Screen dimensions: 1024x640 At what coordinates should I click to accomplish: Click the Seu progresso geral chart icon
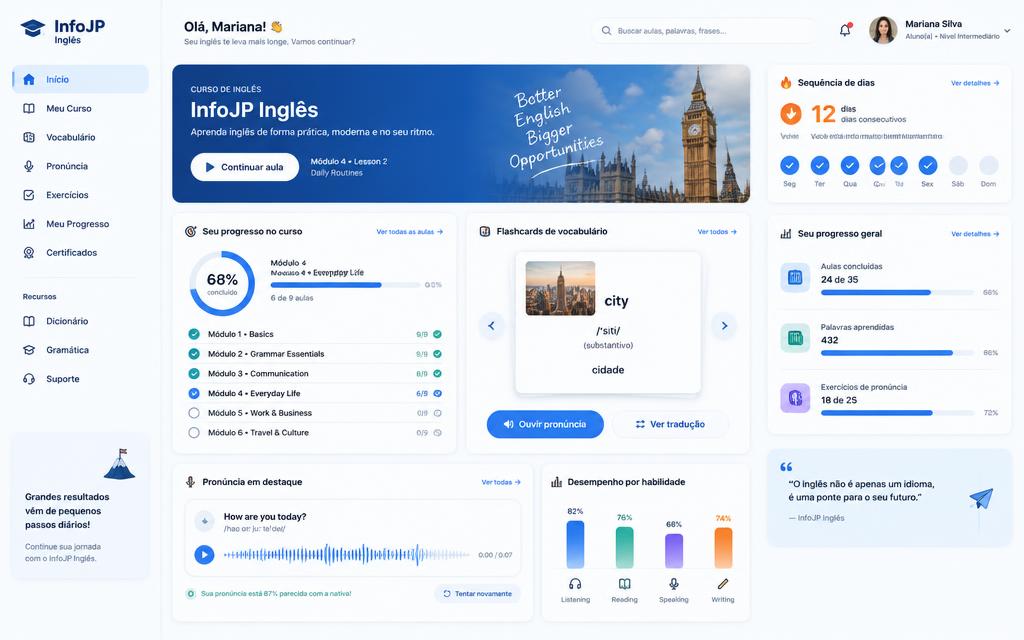[x=786, y=234]
